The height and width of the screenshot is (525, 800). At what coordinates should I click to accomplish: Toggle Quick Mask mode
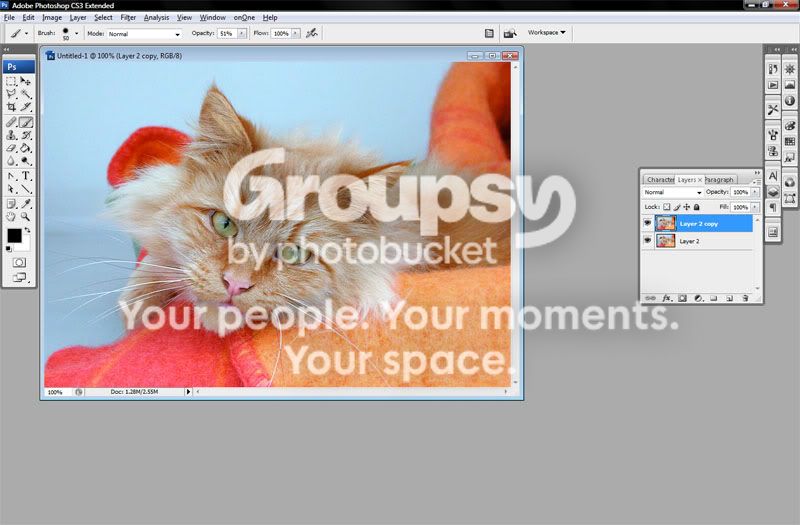click(x=19, y=262)
